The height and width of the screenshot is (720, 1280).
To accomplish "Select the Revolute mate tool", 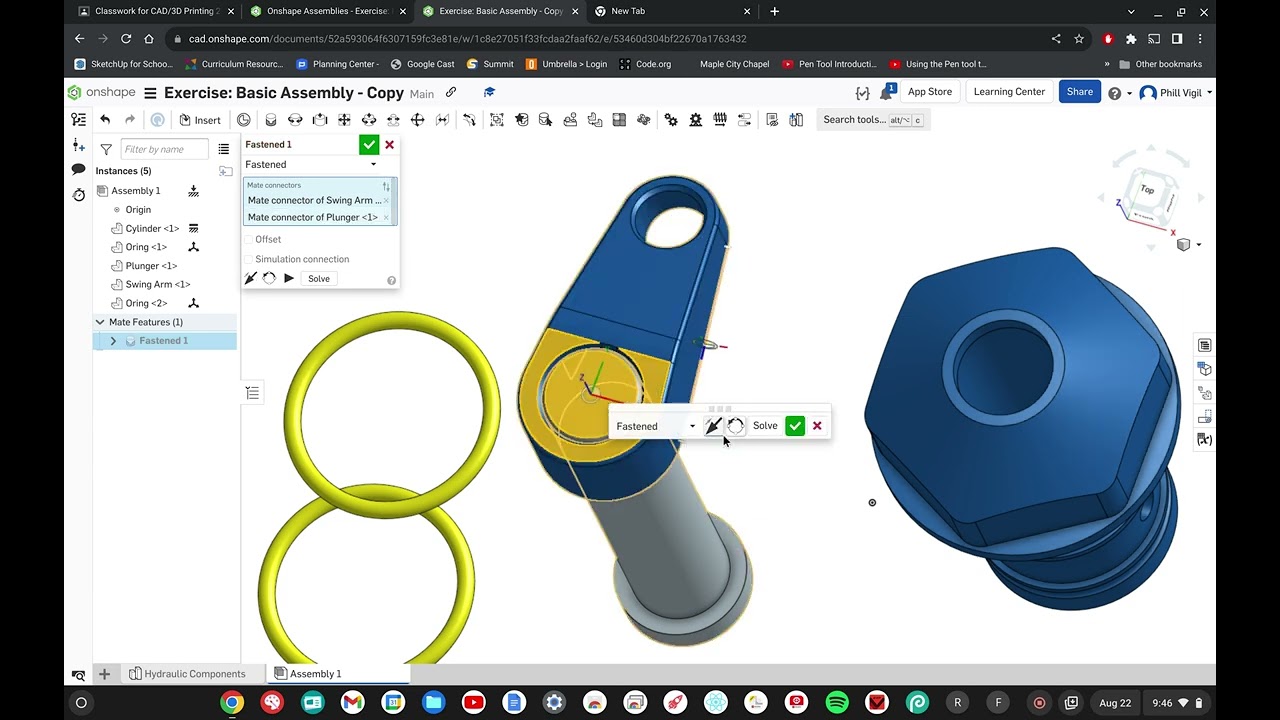I will (x=295, y=120).
